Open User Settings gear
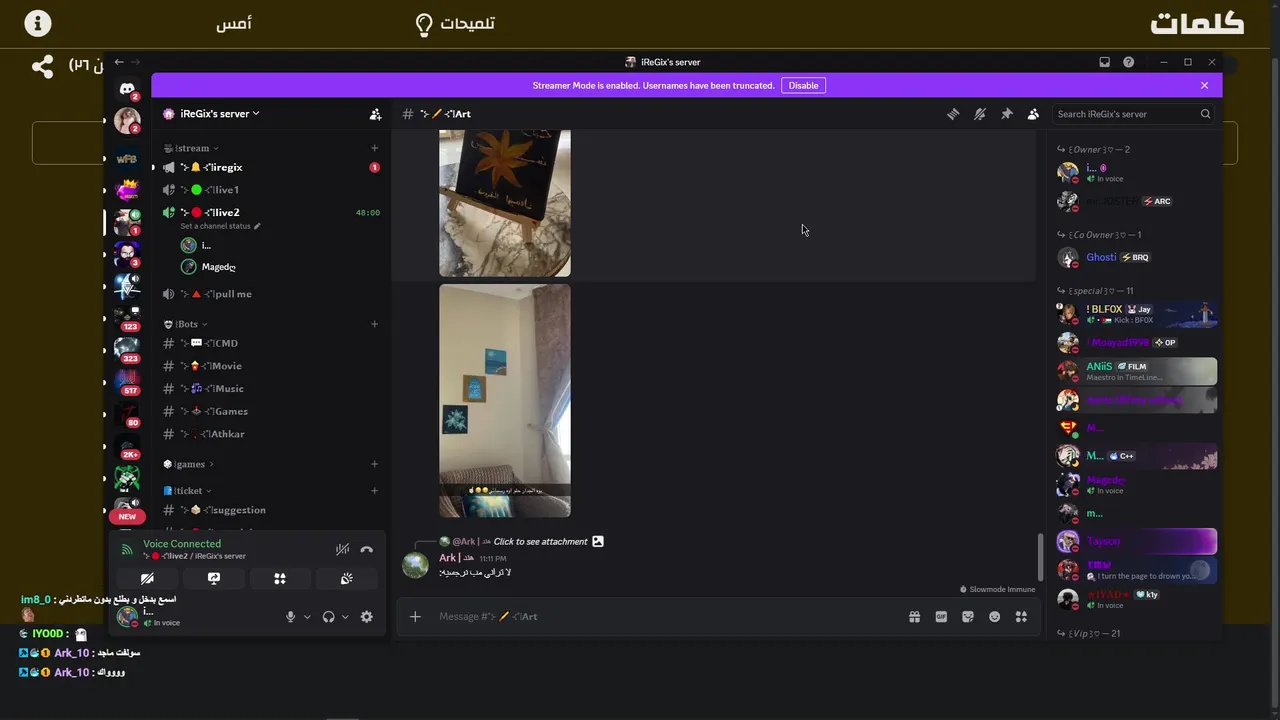1280x720 pixels. pyautogui.click(x=367, y=617)
